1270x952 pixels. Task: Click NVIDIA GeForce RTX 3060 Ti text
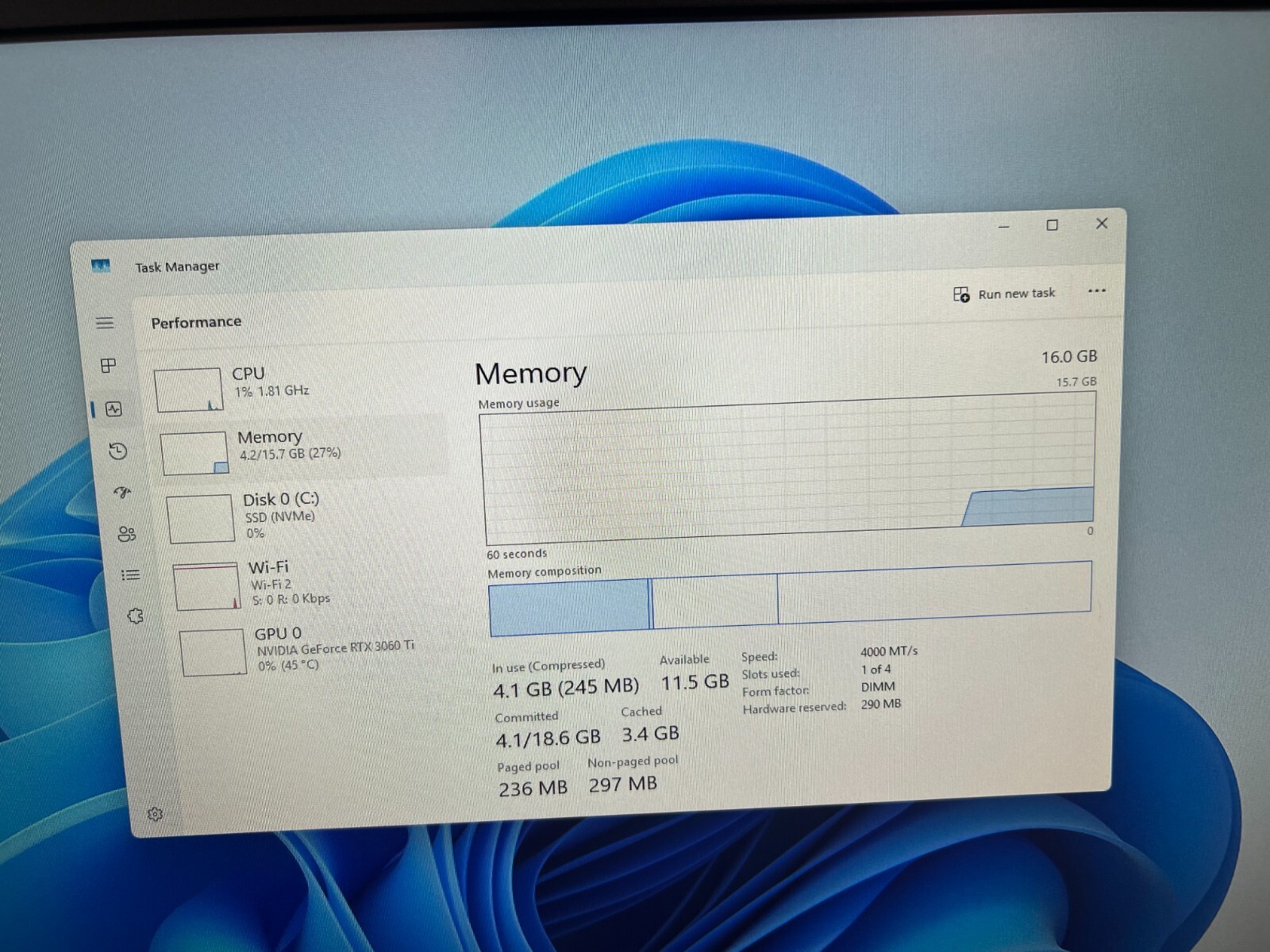click(335, 647)
